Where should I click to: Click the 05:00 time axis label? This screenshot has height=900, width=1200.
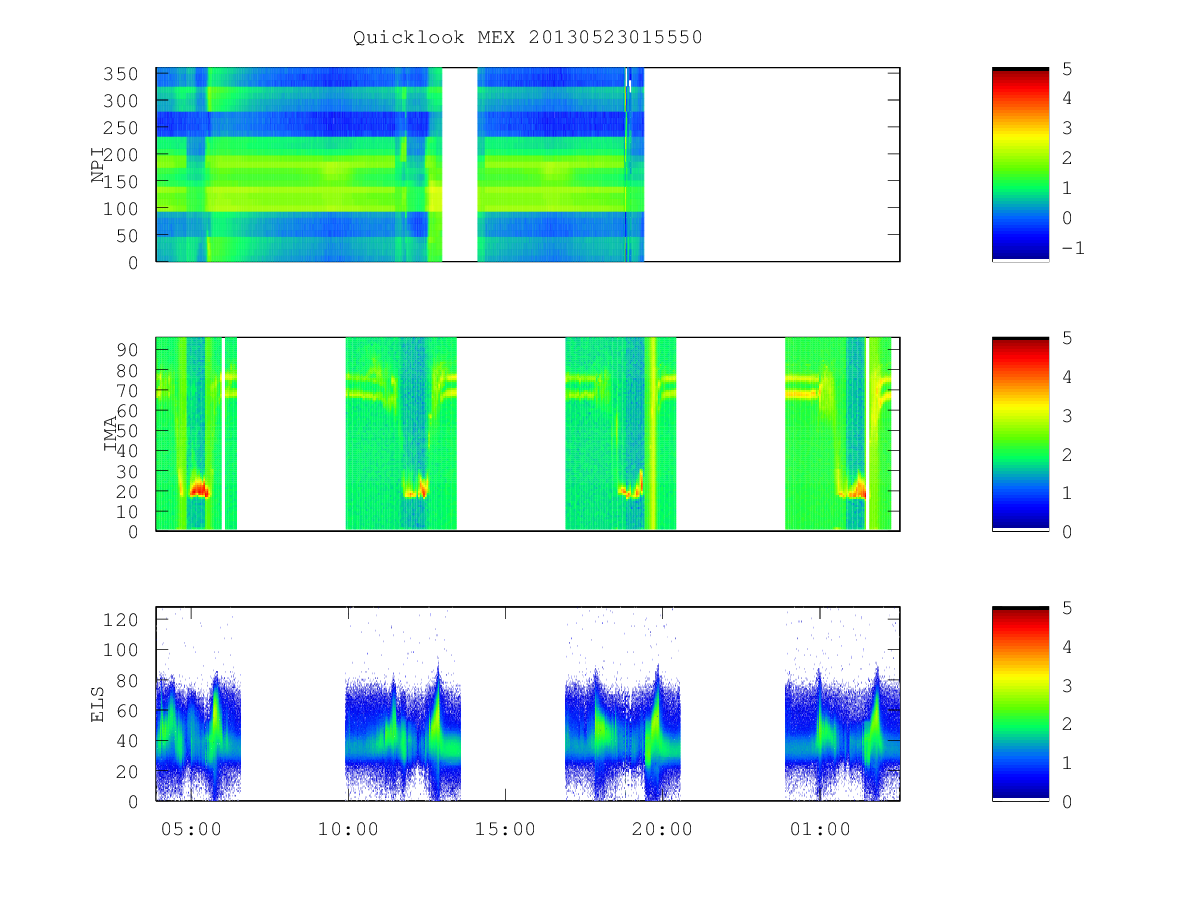click(191, 829)
